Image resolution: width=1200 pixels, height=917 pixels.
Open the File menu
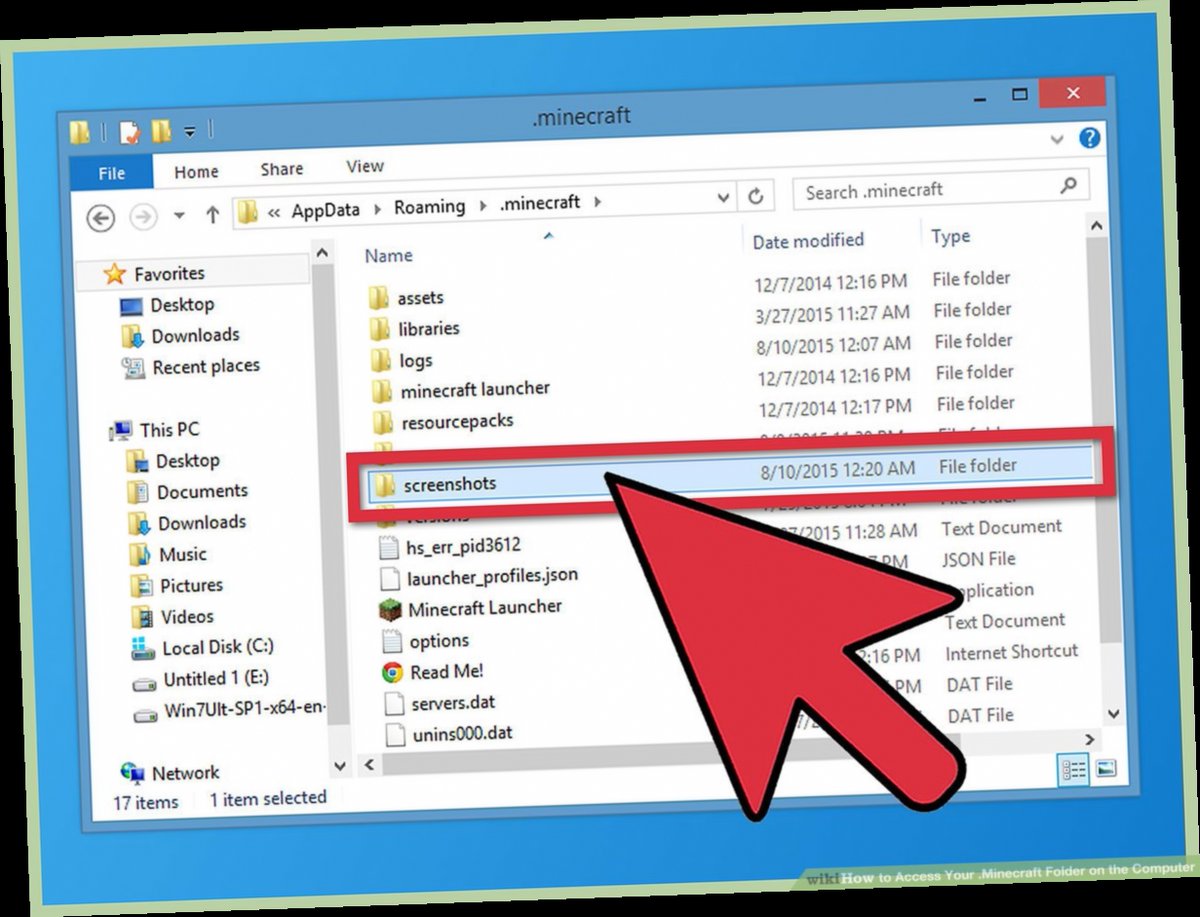[x=111, y=172]
